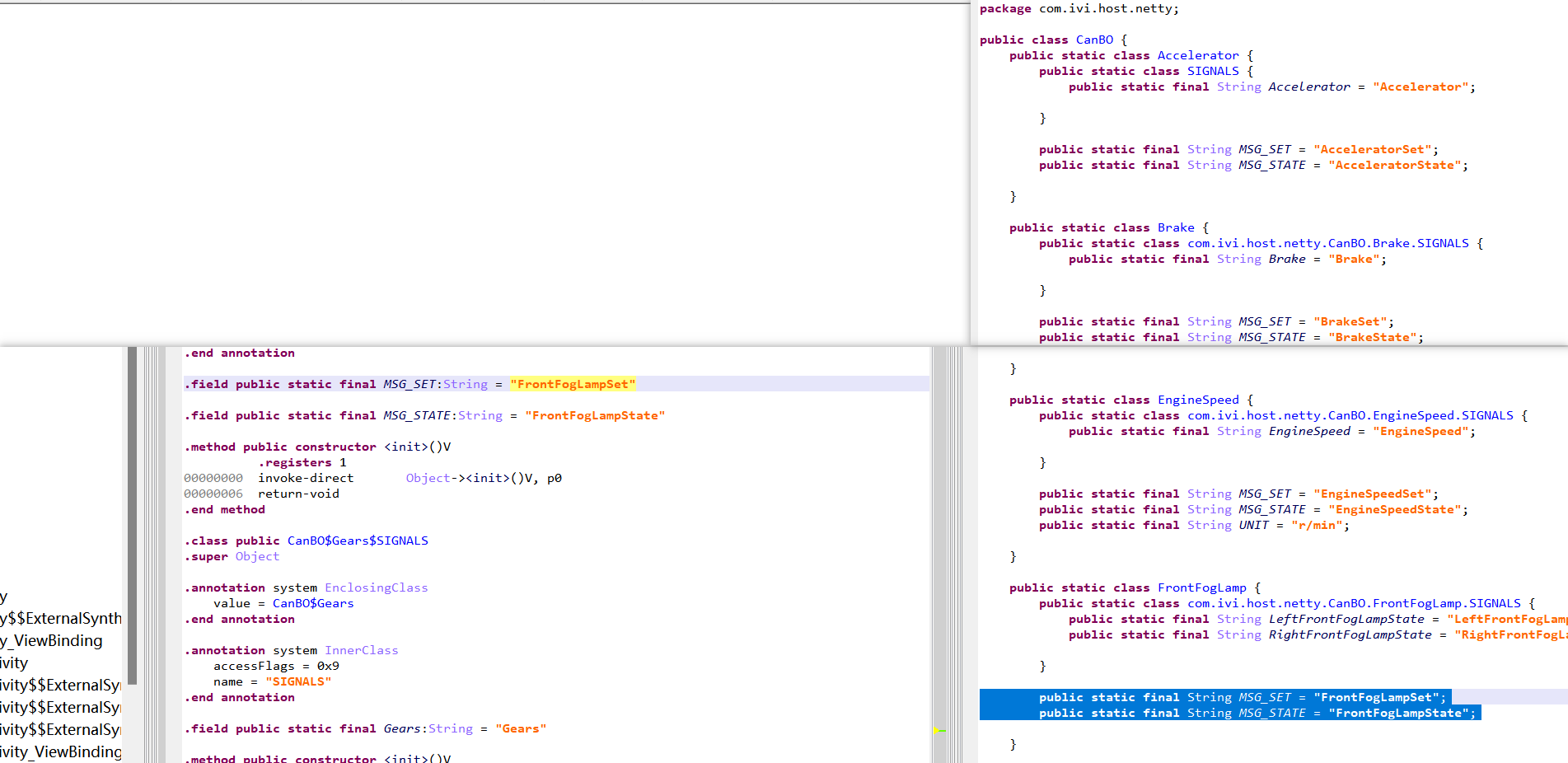Click the "r/min" UNIT string literal
The width and height of the screenshot is (1568, 763).
[x=1318, y=525]
